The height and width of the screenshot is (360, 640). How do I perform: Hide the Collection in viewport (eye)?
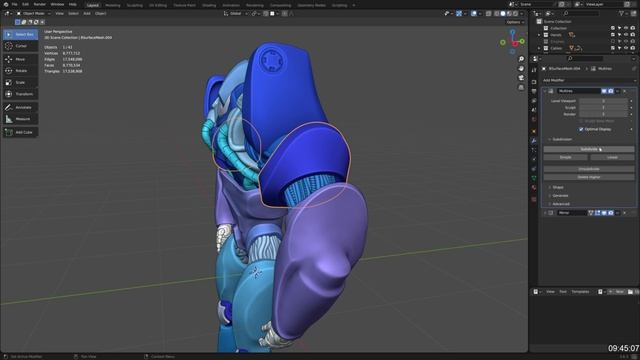coord(626,28)
